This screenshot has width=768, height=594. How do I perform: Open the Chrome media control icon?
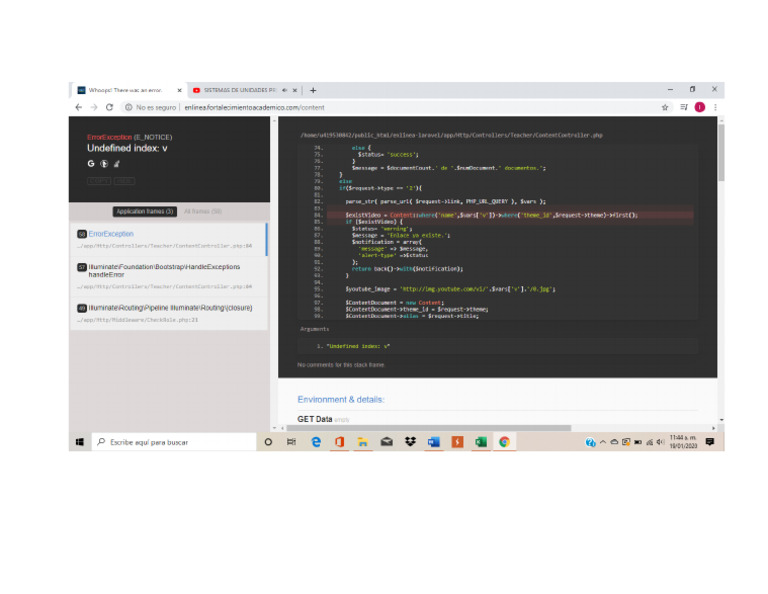pyautogui.click(x=683, y=107)
